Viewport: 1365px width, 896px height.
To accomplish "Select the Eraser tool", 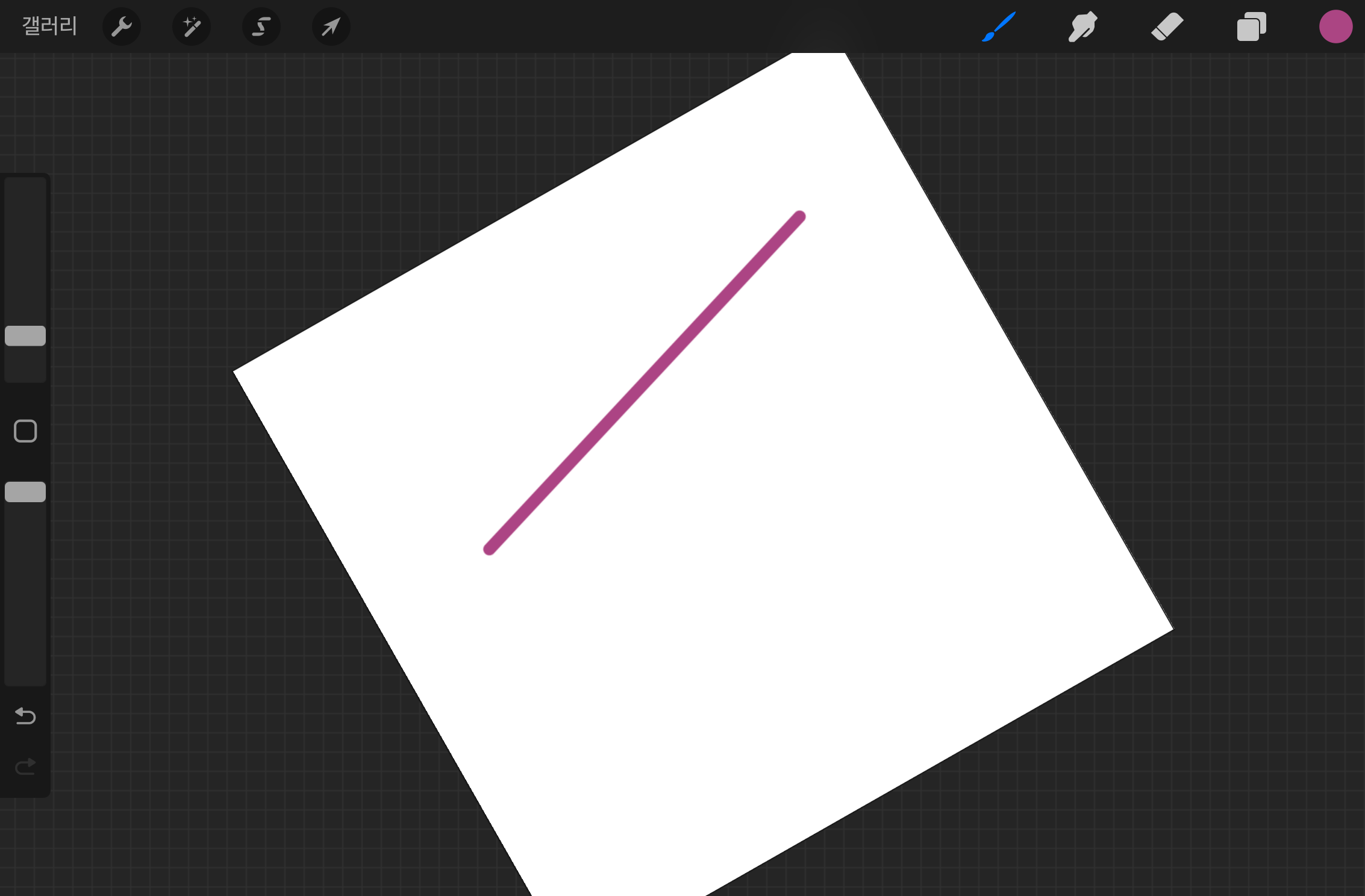I will 1167,26.
